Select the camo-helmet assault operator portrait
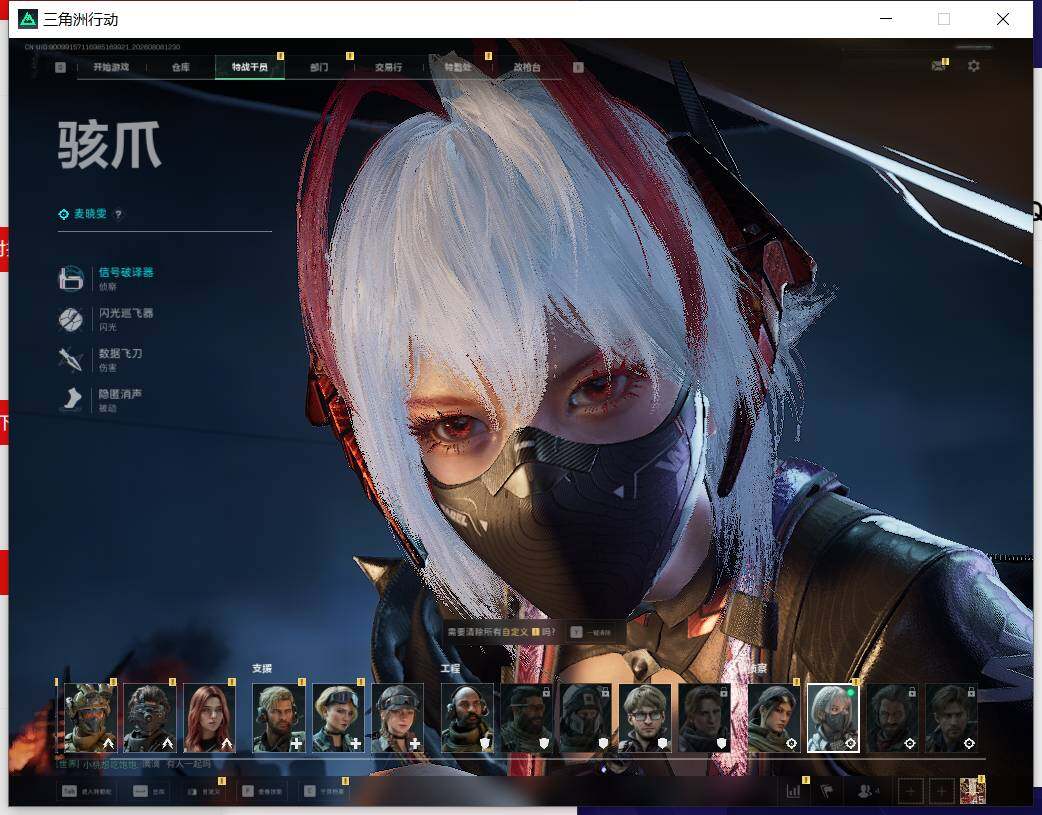This screenshot has height=815, width=1042. point(90,718)
